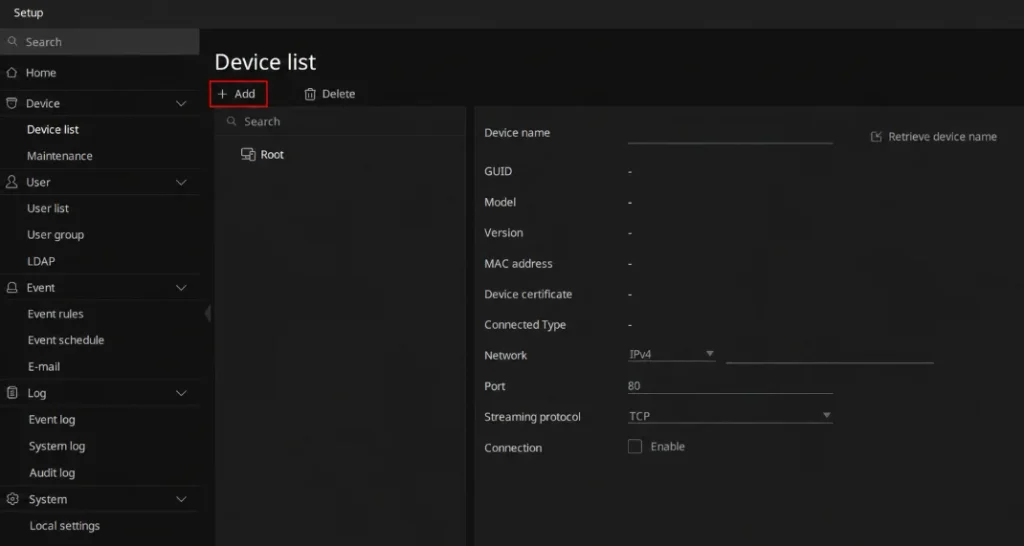This screenshot has width=1024, height=546.
Task: Click the Root device tree icon
Action: pyautogui.click(x=248, y=155)
